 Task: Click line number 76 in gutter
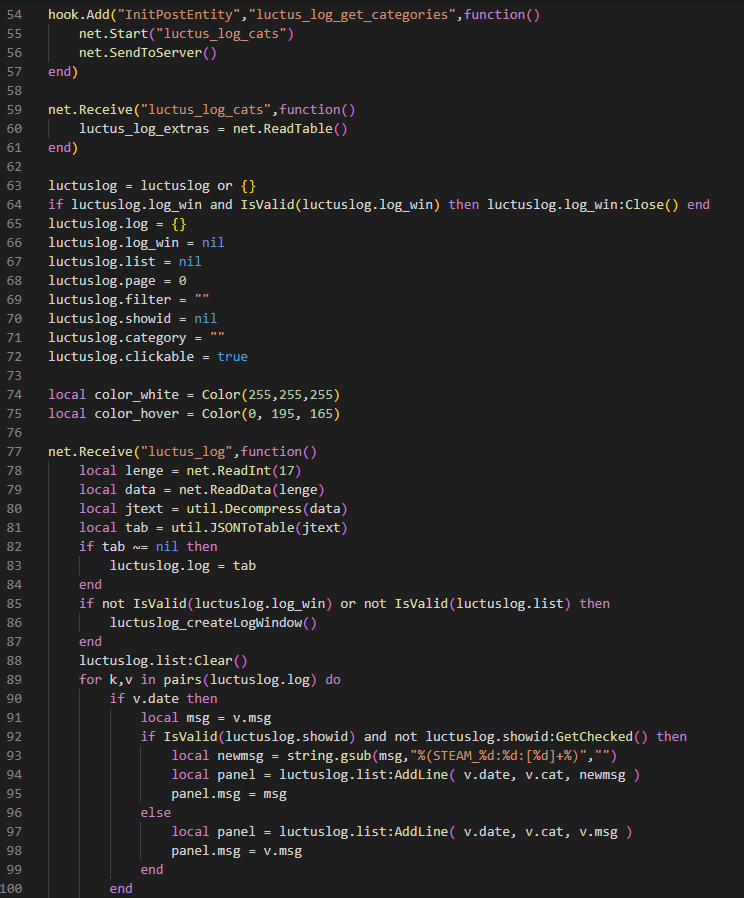pyautogui.click(x=14, y=432)
